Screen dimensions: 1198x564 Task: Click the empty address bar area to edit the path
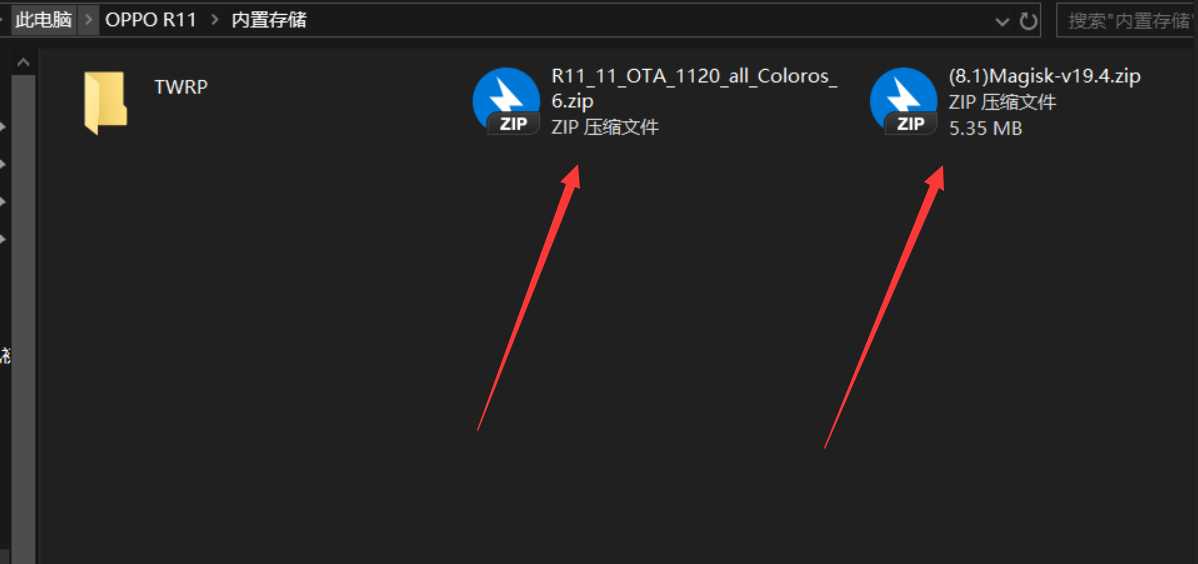[649, 21]
